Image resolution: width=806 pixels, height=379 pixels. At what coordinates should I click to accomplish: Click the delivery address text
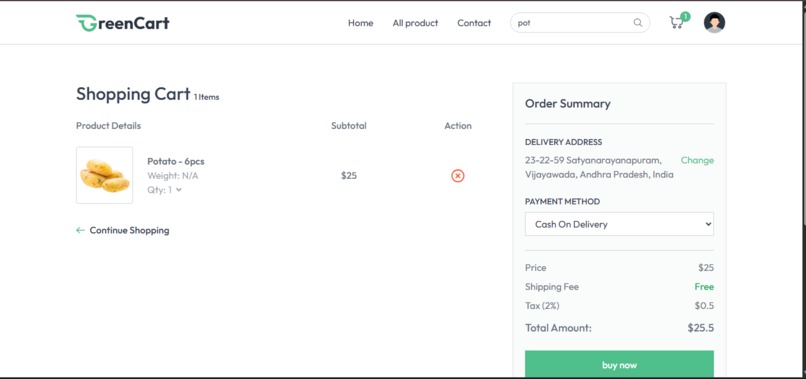pos(599,168)
